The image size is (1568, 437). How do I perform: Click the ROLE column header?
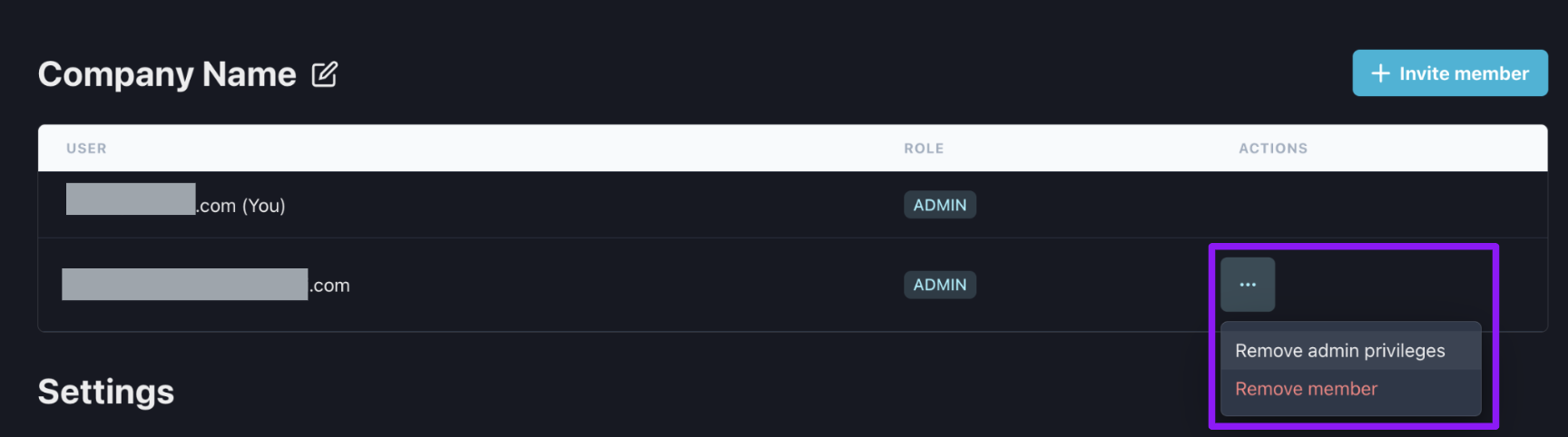[924, 148]
